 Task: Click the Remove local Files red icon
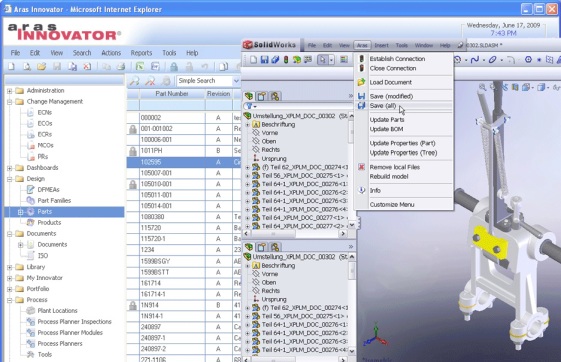[x=361, y=167]
